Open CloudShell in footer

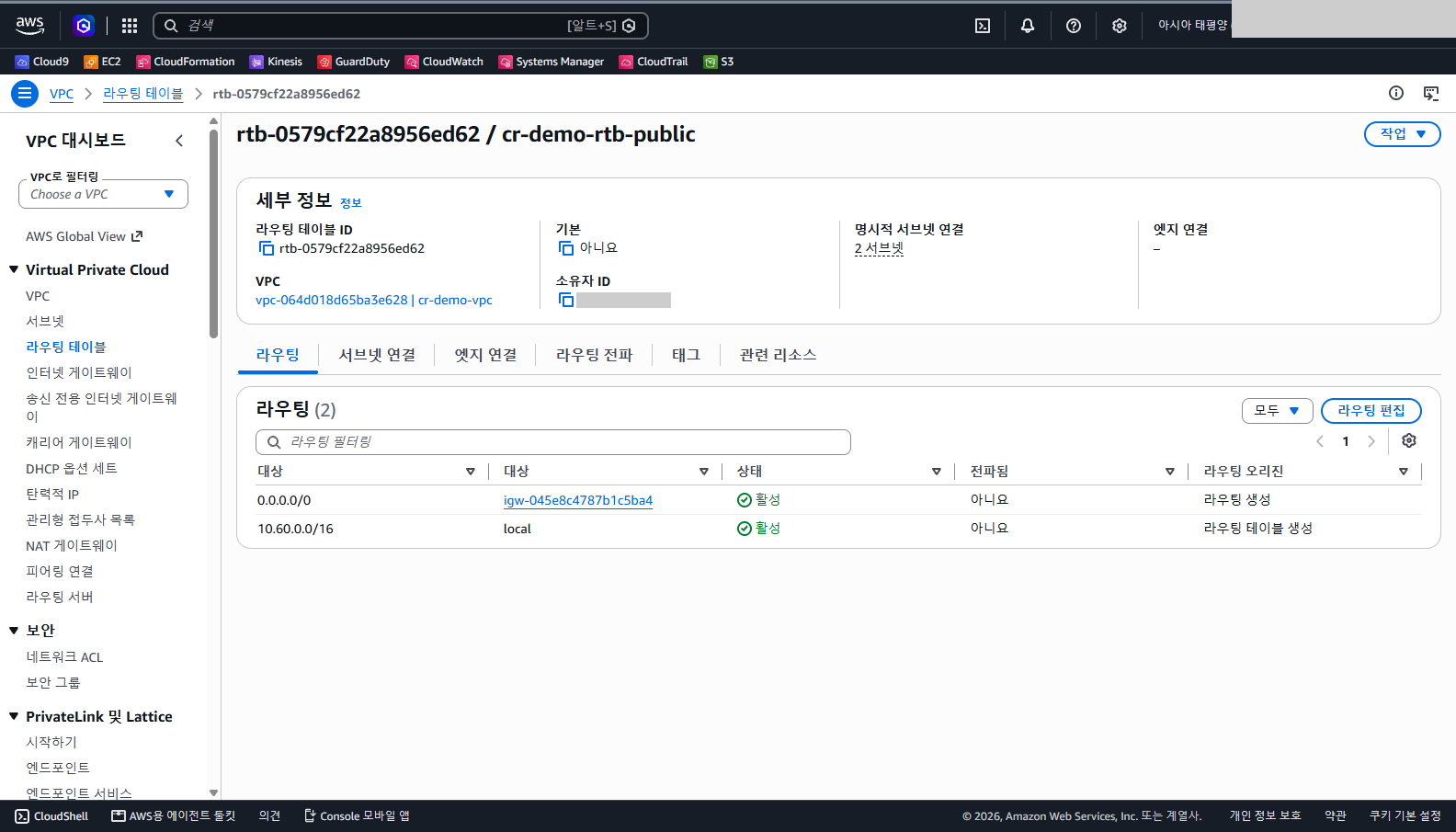pyautogui.click(x=51, y=816)
